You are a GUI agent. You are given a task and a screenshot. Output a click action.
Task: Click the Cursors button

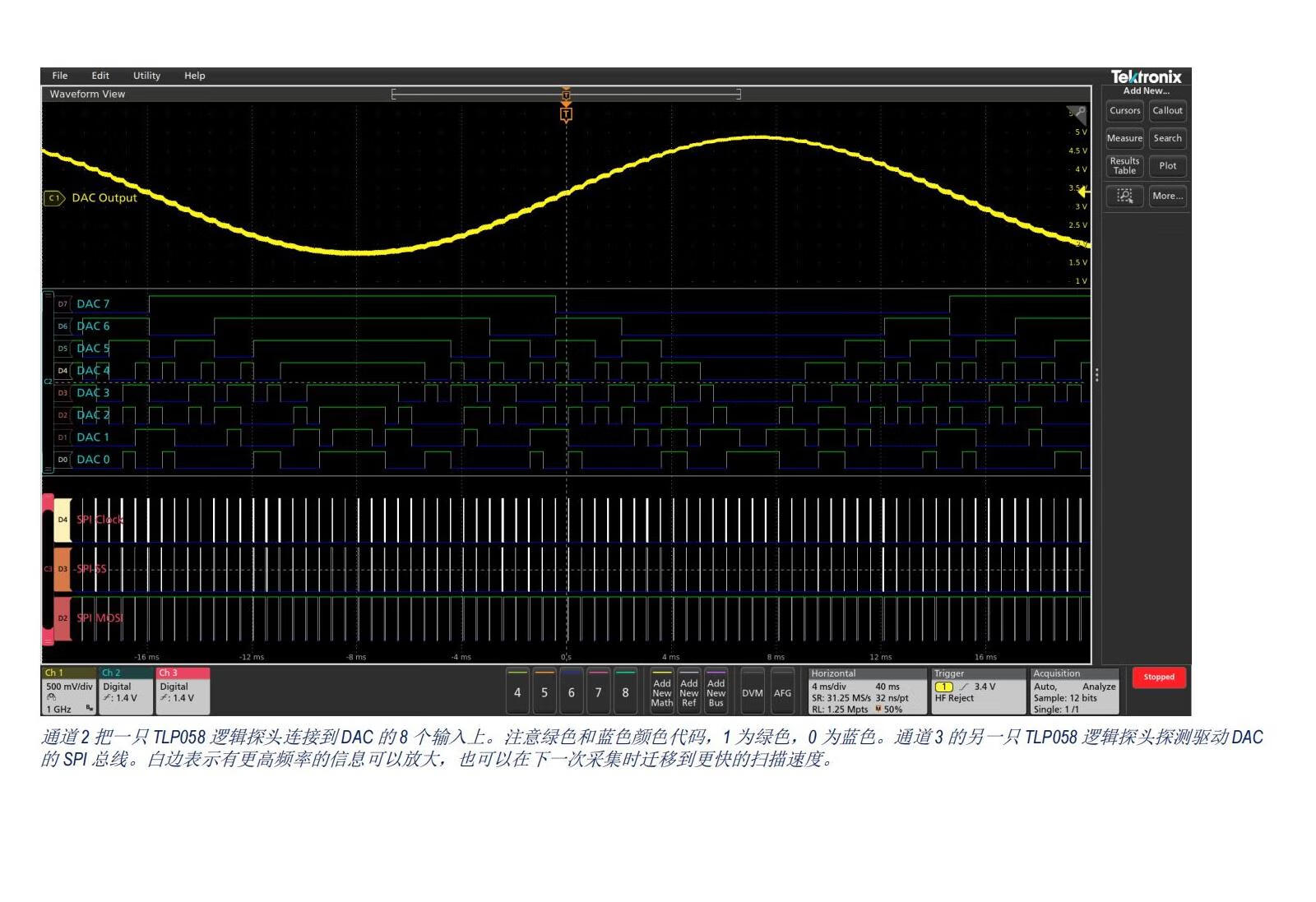tap(1124, 111)
